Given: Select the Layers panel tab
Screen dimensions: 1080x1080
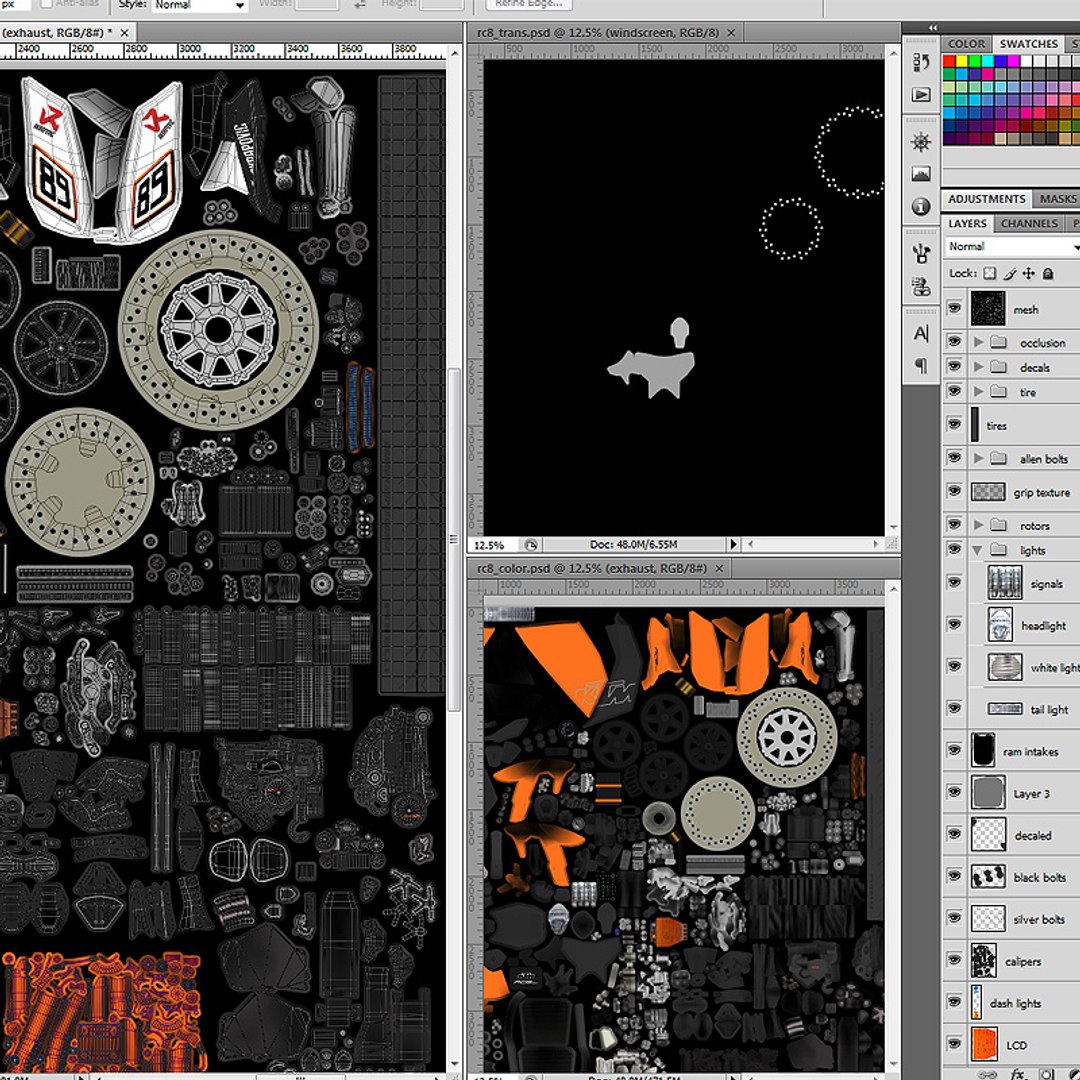Looking at the screenshot, I should click(x=967, y=224).
